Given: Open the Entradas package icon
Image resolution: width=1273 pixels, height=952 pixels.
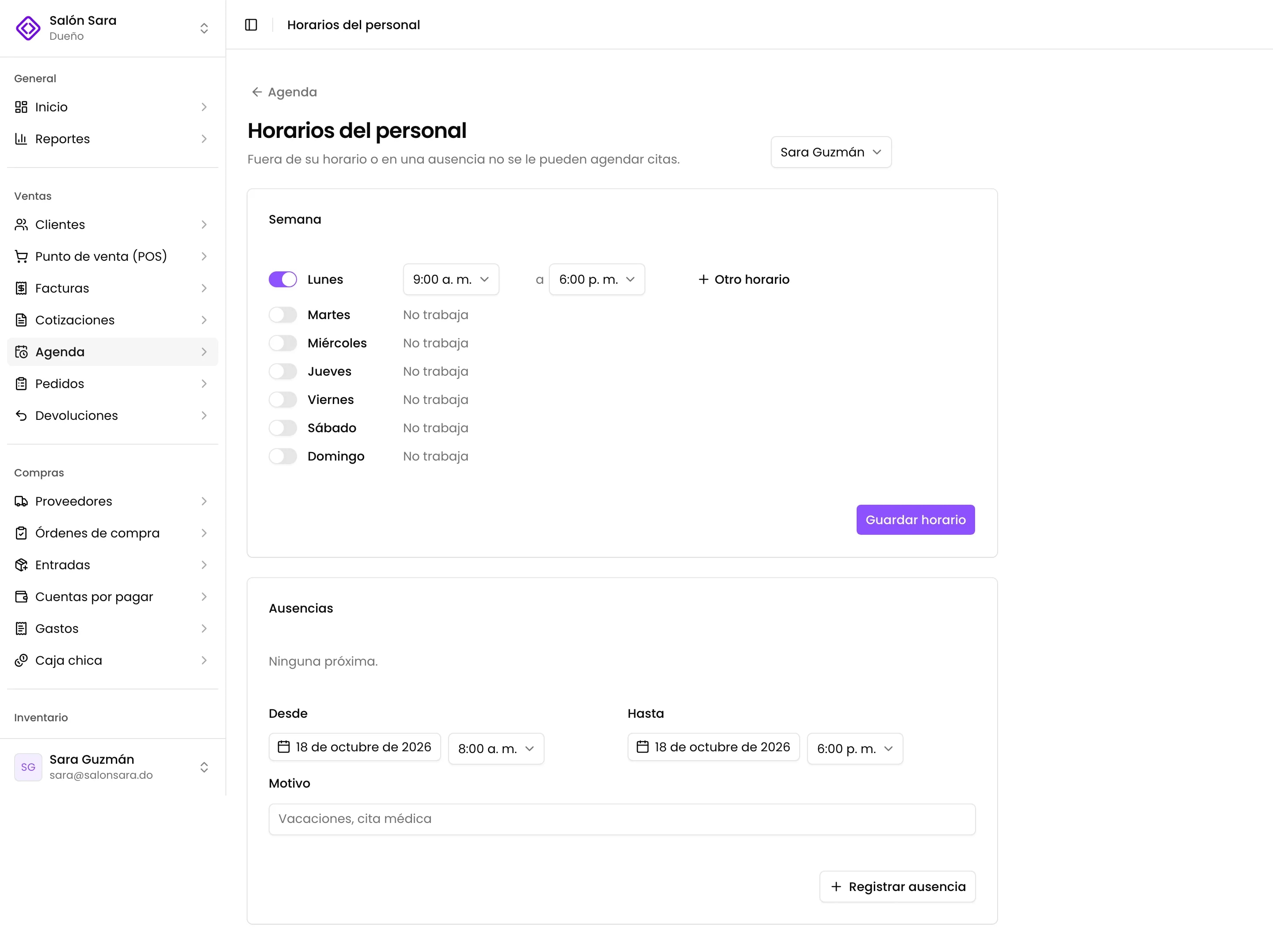Looking at the screenshot, I should pos(21,565).
